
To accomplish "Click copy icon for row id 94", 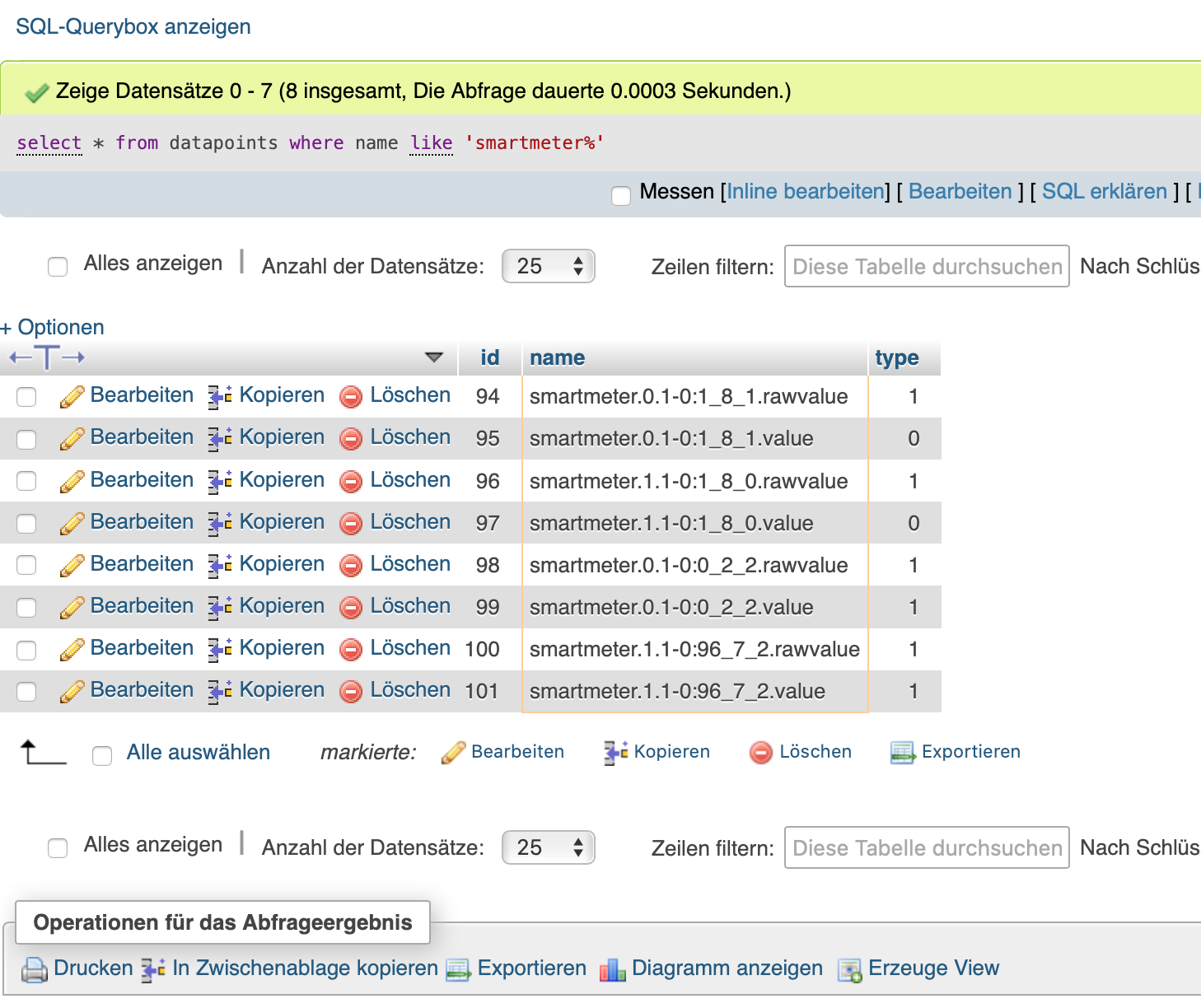I will (220, 397).
